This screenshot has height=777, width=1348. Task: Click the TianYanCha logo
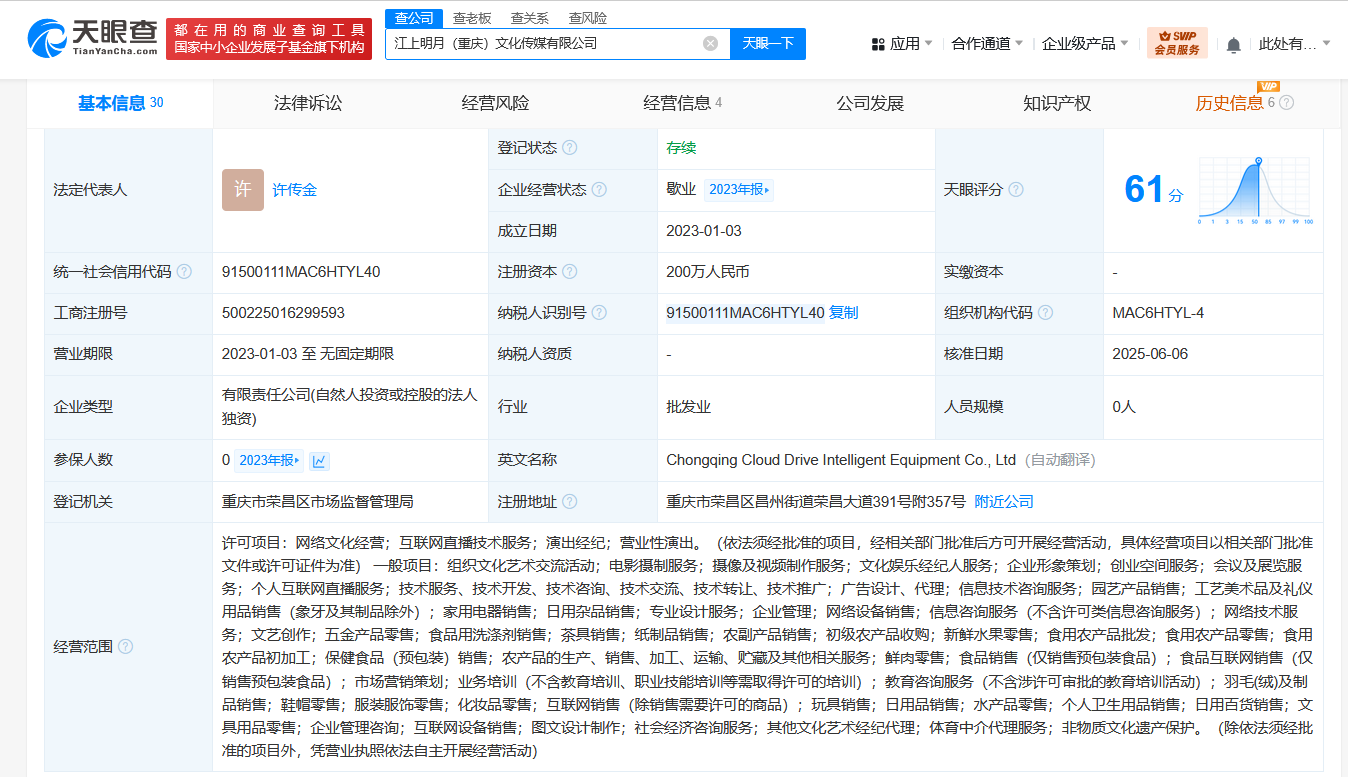(92, 39)
